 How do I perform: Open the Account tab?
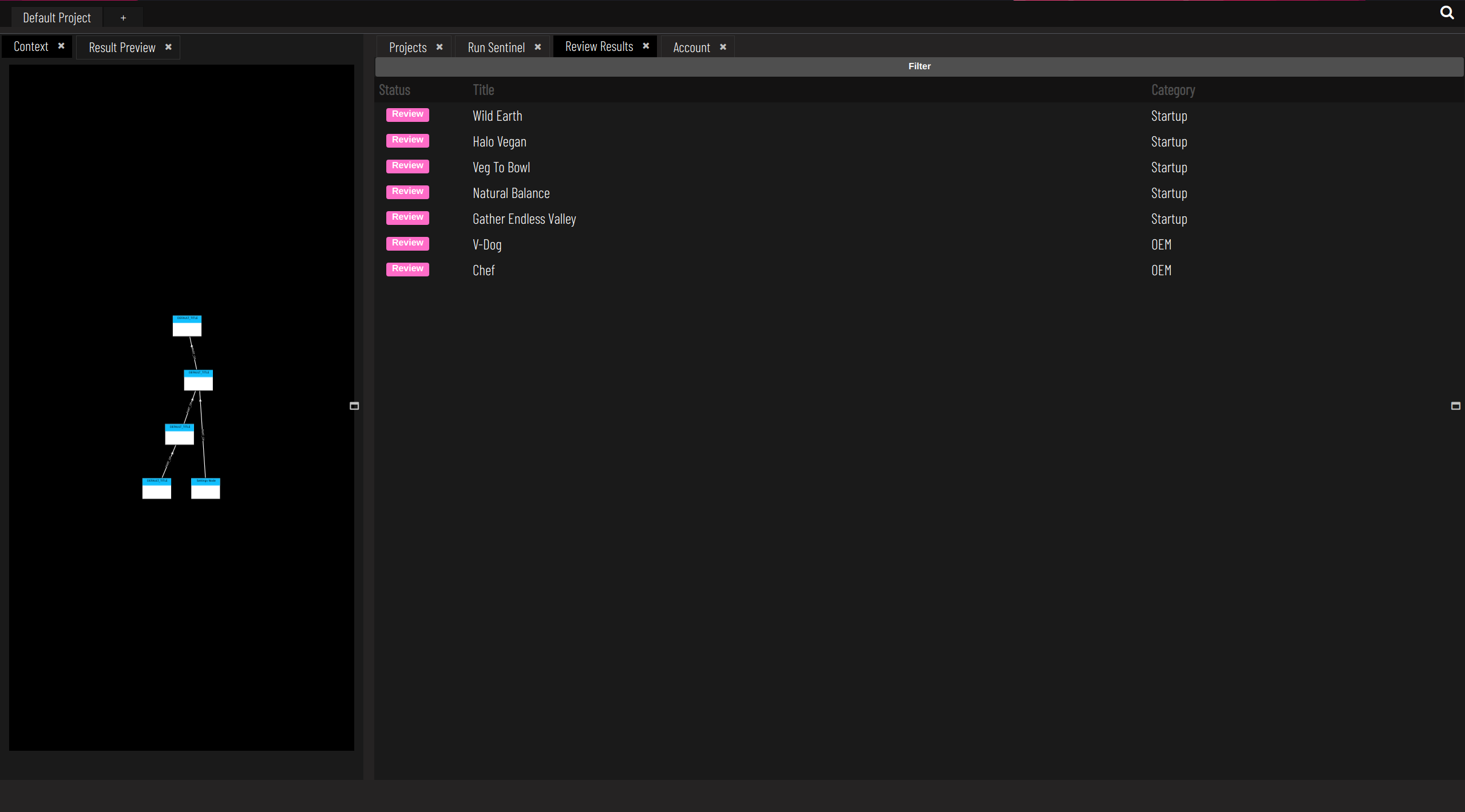click(x=691, y=47)
